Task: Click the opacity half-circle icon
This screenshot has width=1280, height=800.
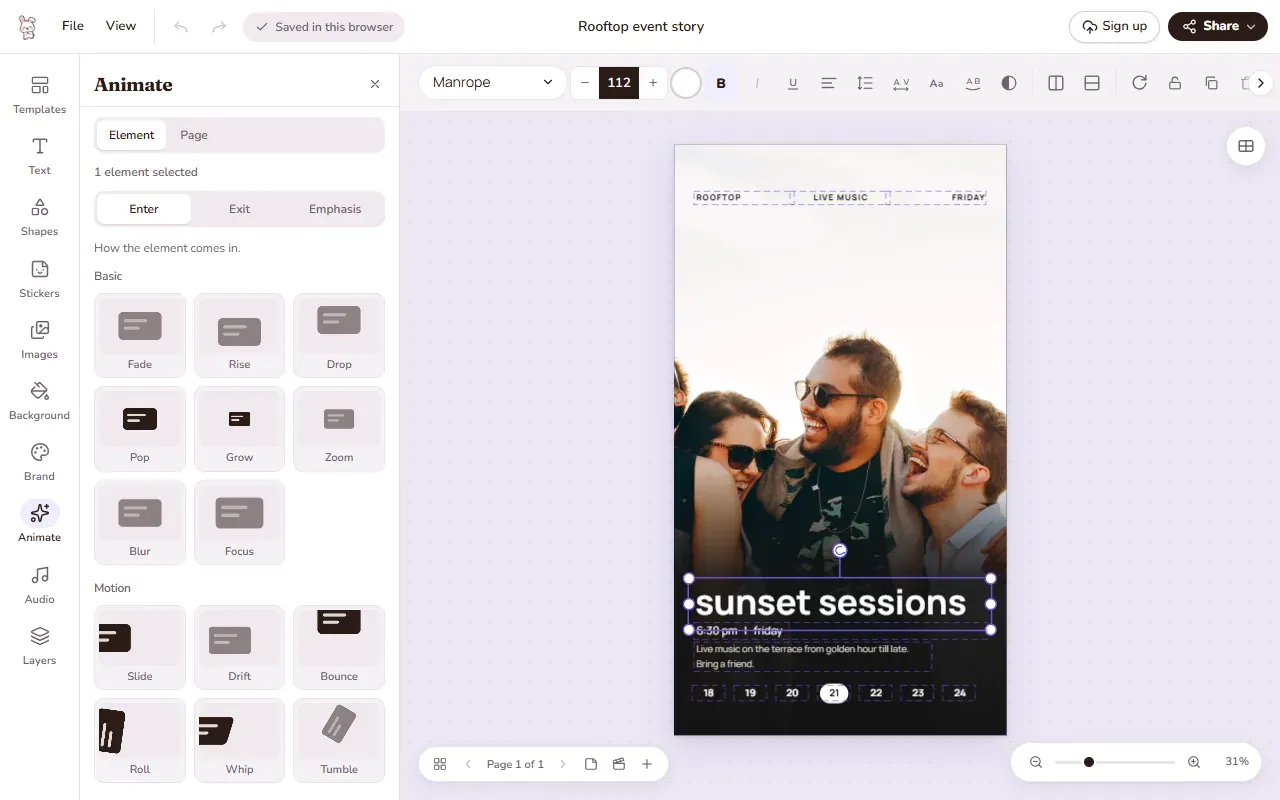Action: point(1009,83)
